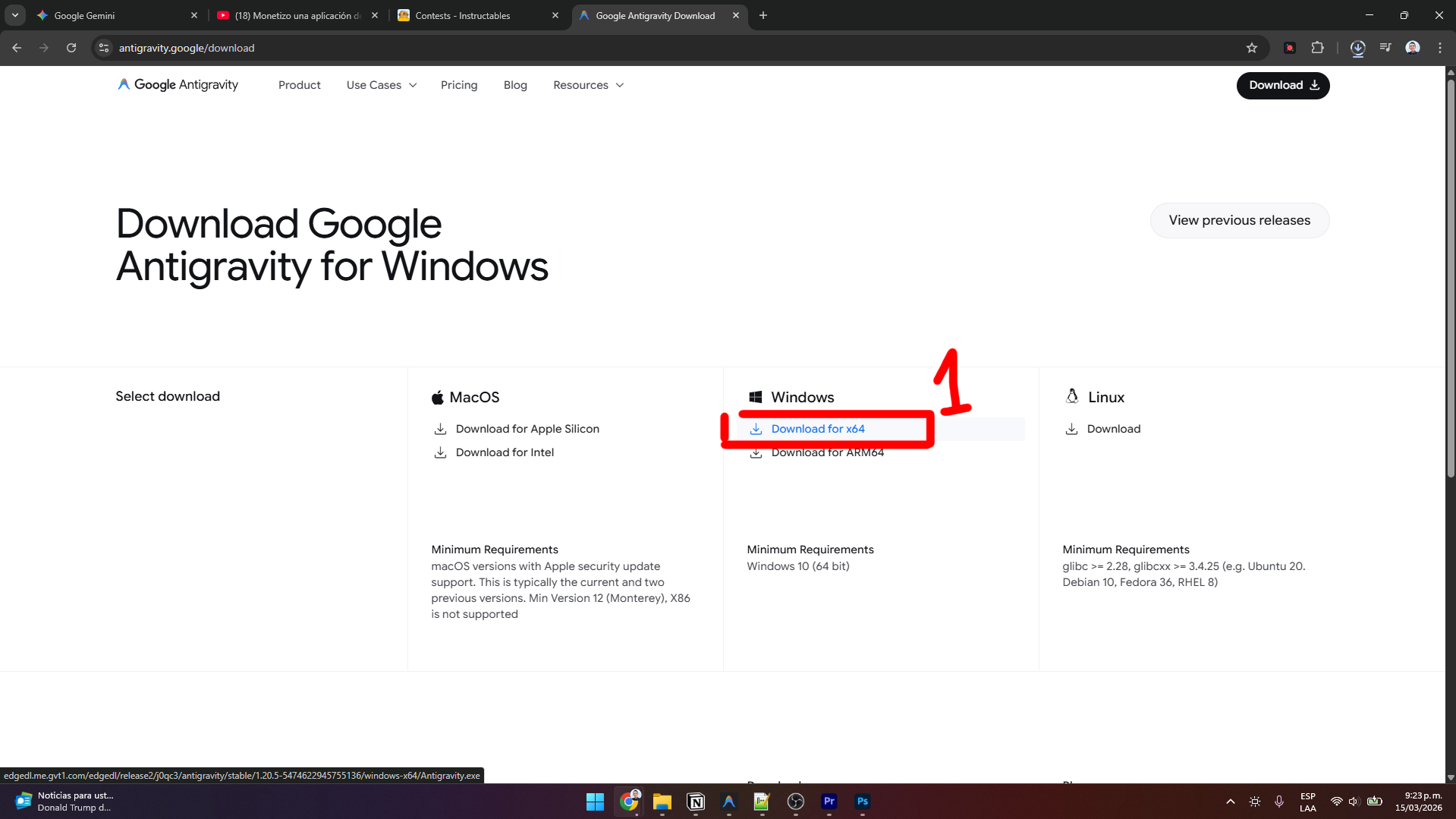Click View previous releases
Screen dimensions: 1456x819
(1240, 220)
